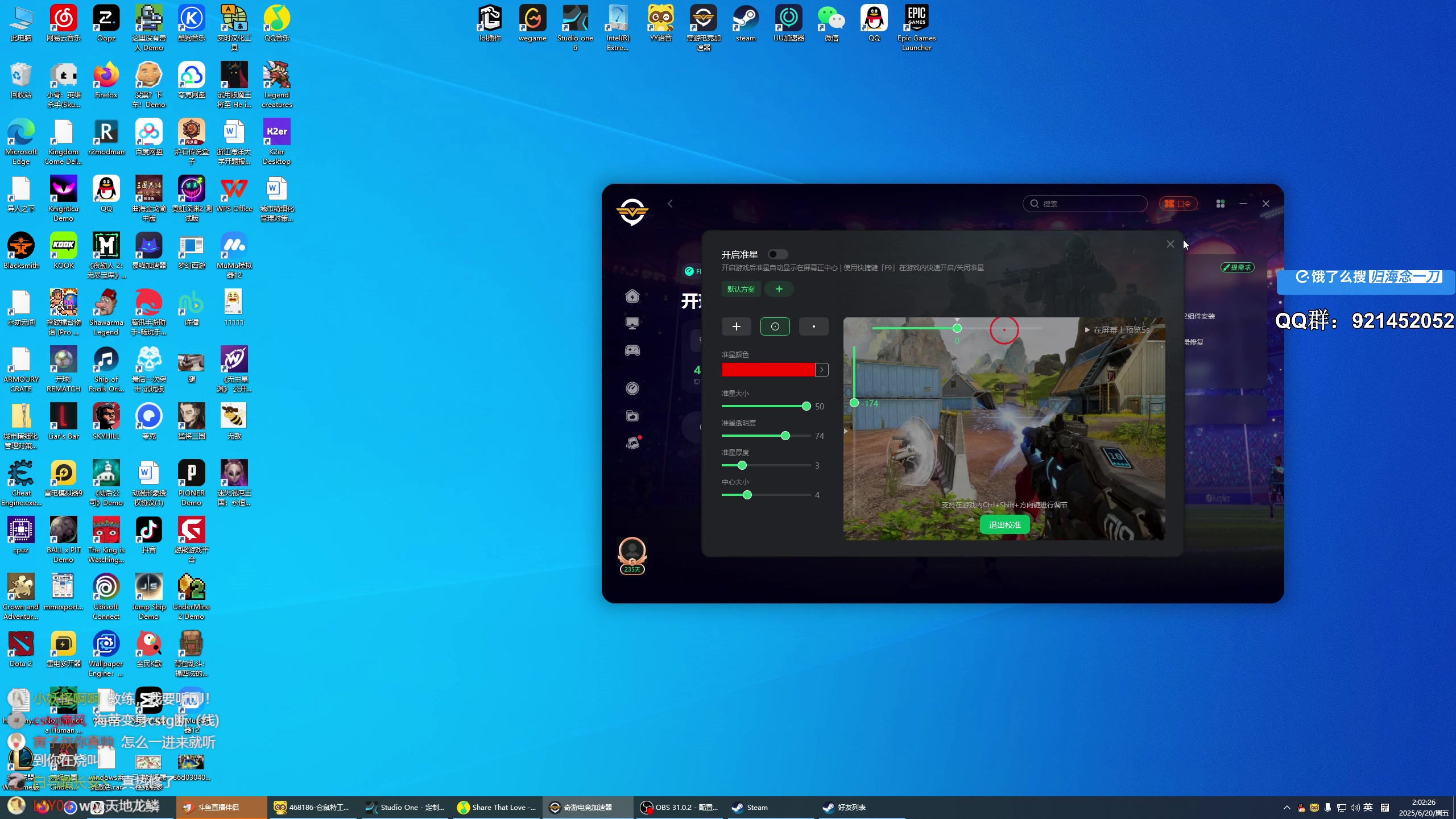Image resolution: width=1456 pixels, height=819 pixels.
Task: Open the steam desktop shortcut
Action: point(746,24)
